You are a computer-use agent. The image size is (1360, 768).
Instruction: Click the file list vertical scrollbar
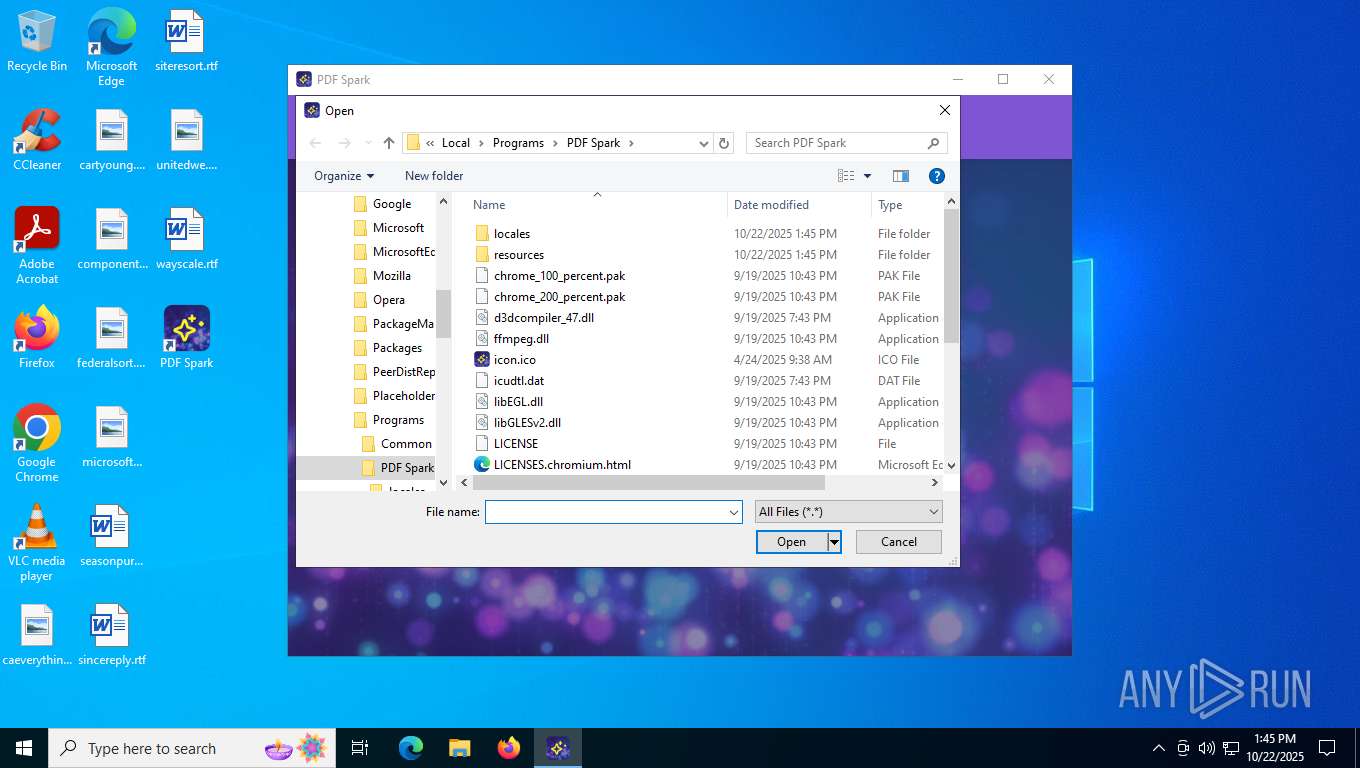[951, 275]
